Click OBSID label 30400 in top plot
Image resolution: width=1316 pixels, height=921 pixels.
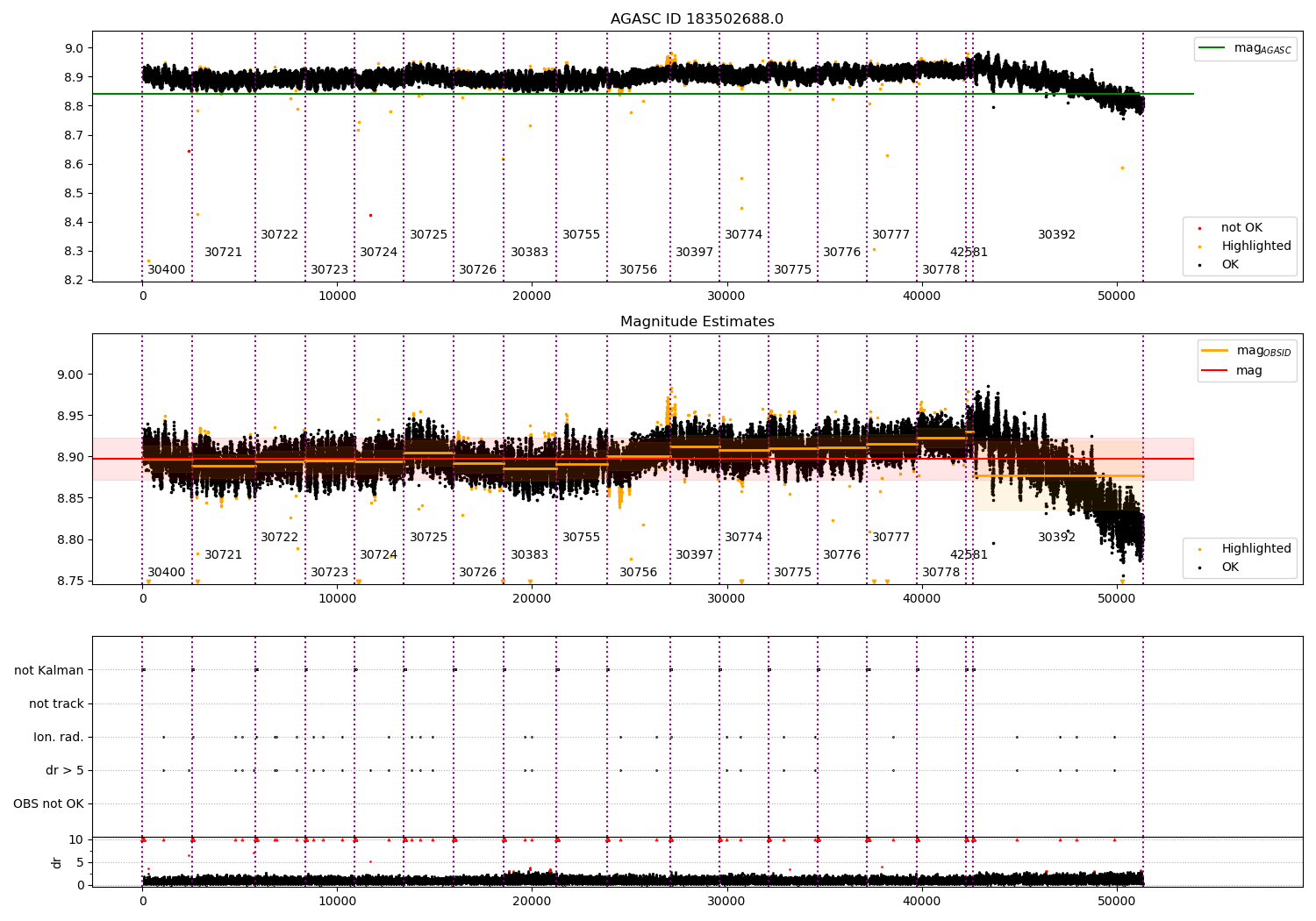click(167, 270)
